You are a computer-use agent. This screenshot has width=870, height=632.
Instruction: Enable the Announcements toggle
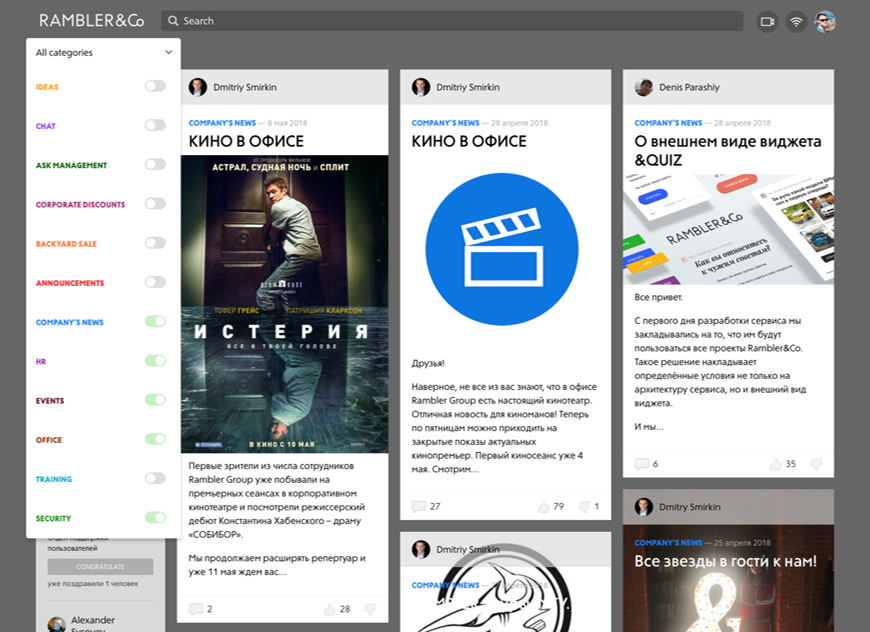coord(155,282)
